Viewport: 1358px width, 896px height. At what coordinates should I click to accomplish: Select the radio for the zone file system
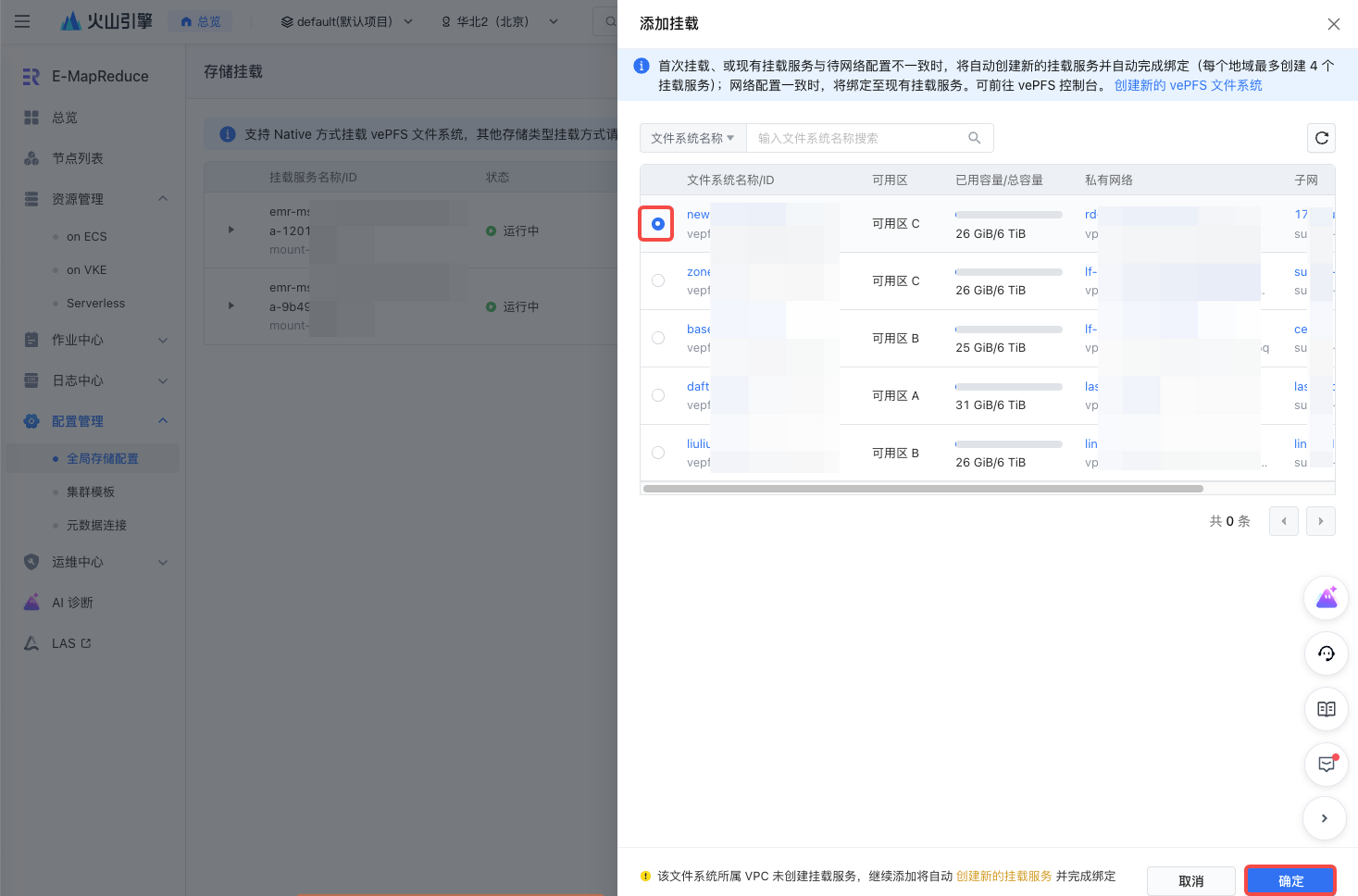coord(658,280)
